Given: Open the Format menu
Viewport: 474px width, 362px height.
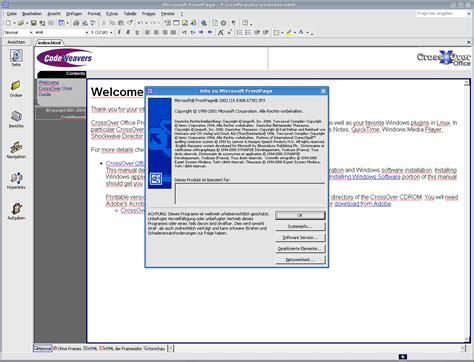Looking at the screenshot, I should pos(94,14).
